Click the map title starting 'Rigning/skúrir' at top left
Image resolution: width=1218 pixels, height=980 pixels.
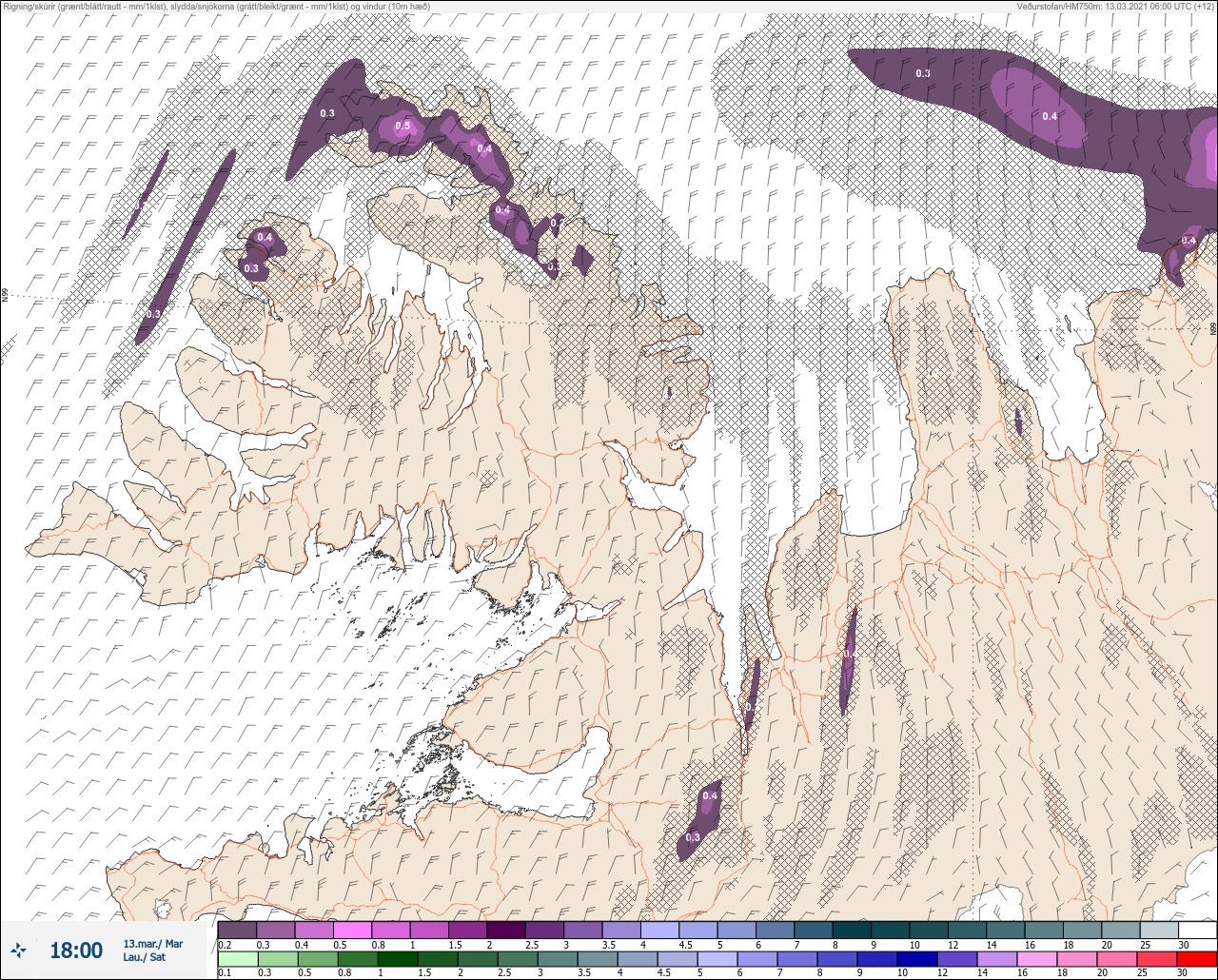click(x=216, y=6)
